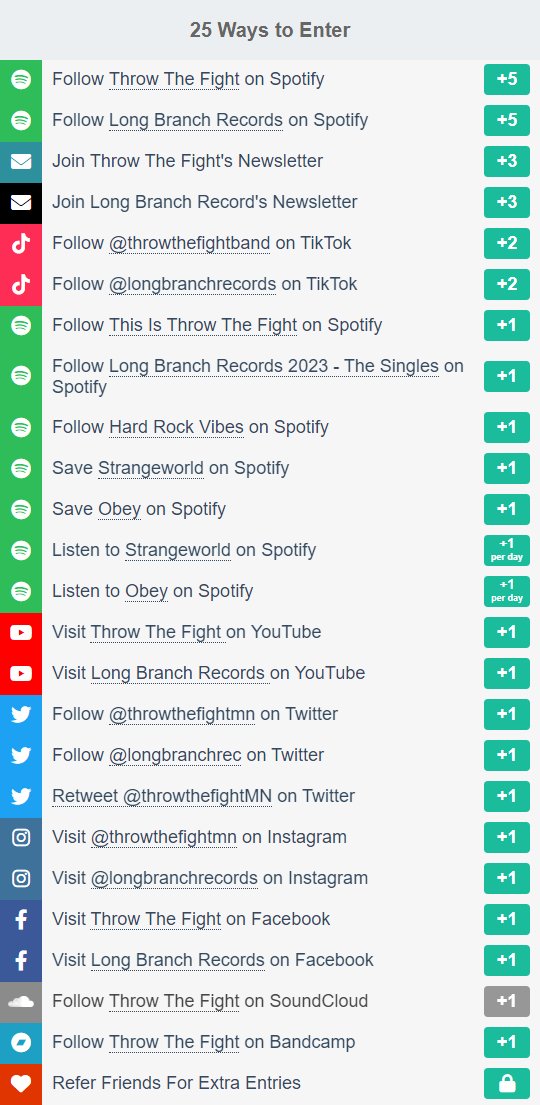Click YouTube icon beside Visit Throw The Fight
Screen dimensions: 540x1105
(21, 632)
